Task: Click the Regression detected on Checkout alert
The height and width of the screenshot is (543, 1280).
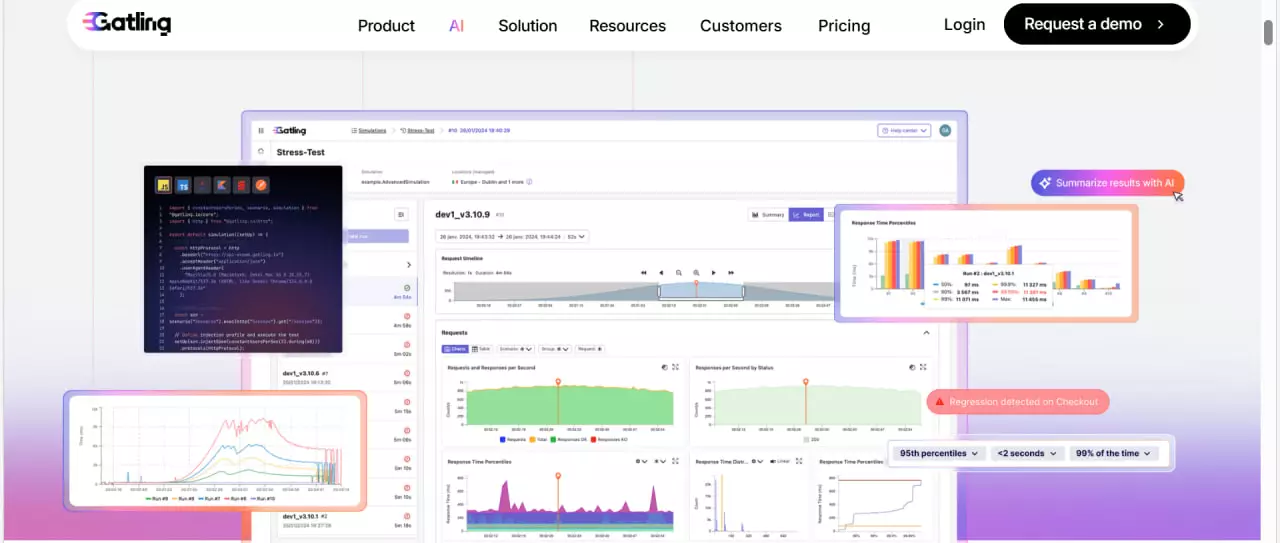Action: 1017,402
